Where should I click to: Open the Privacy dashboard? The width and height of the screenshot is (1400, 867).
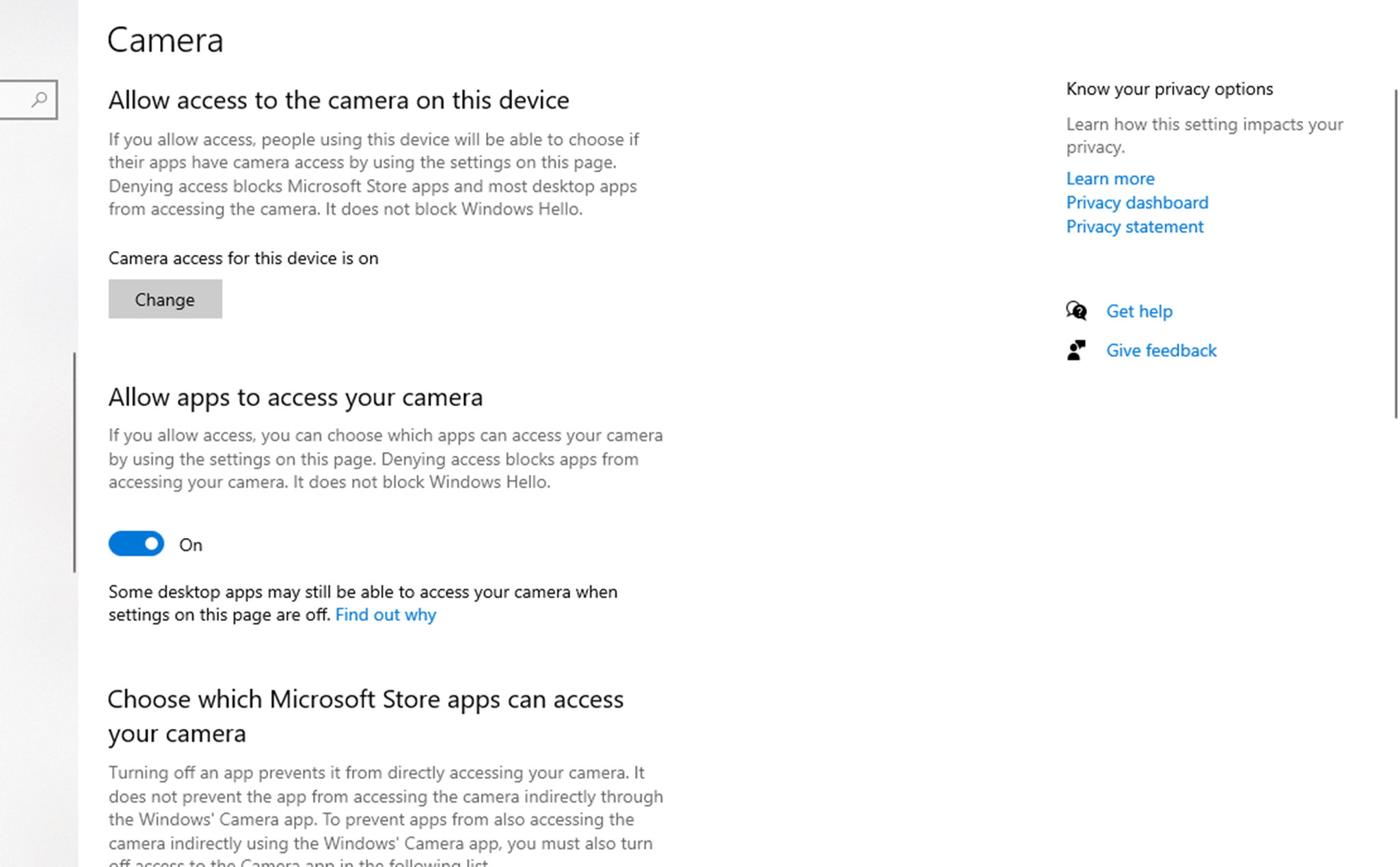pyautogui.click(x=1137, y=202)
